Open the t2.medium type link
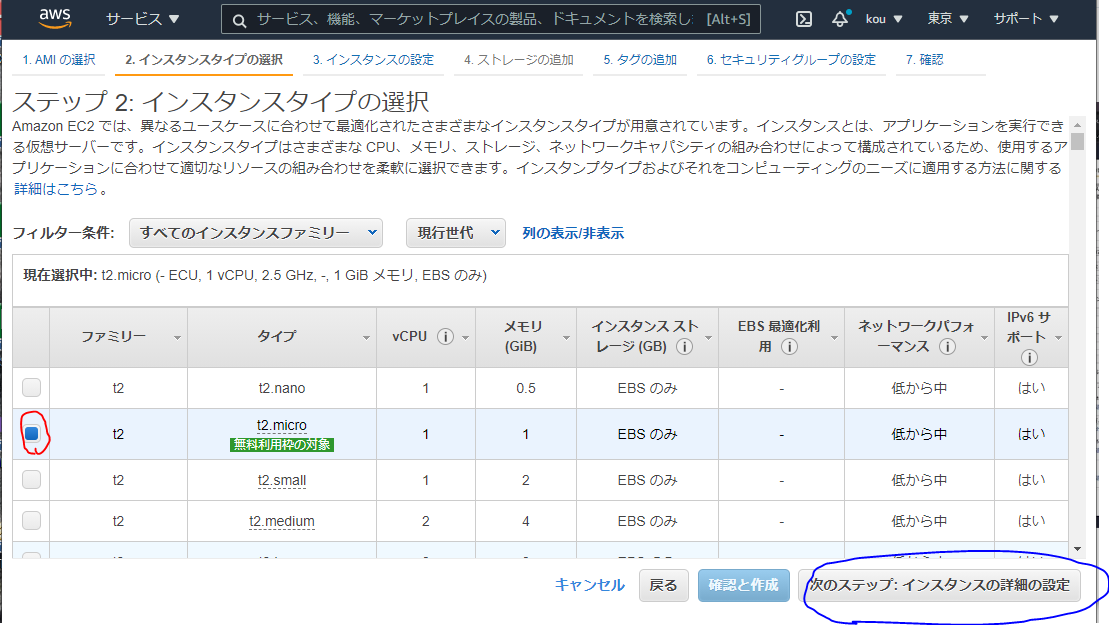 point(281,521)
